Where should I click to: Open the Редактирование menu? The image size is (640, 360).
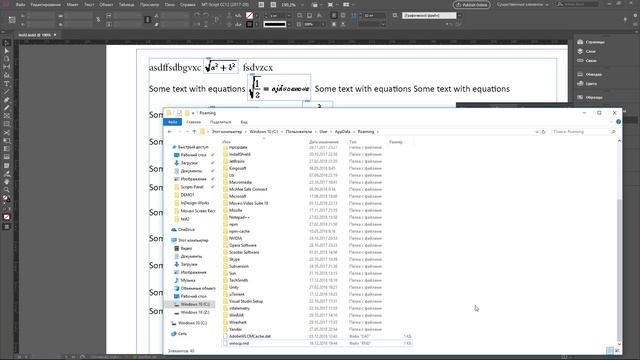pyautogui.click(x=46, y=5)
